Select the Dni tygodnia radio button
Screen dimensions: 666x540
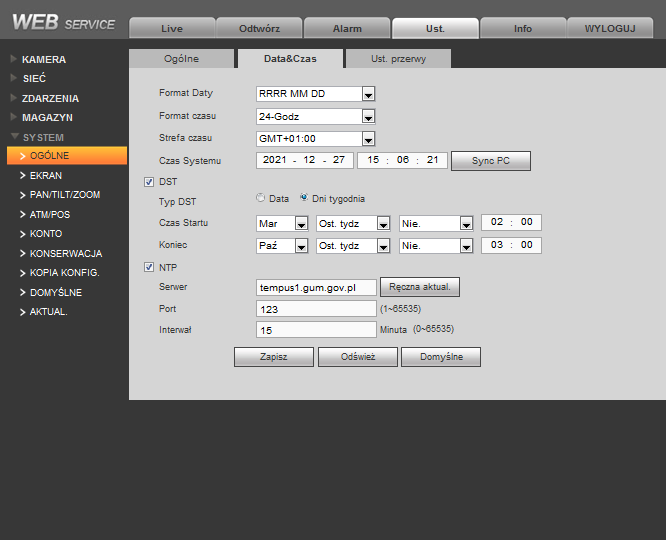(x=304, y=198)
